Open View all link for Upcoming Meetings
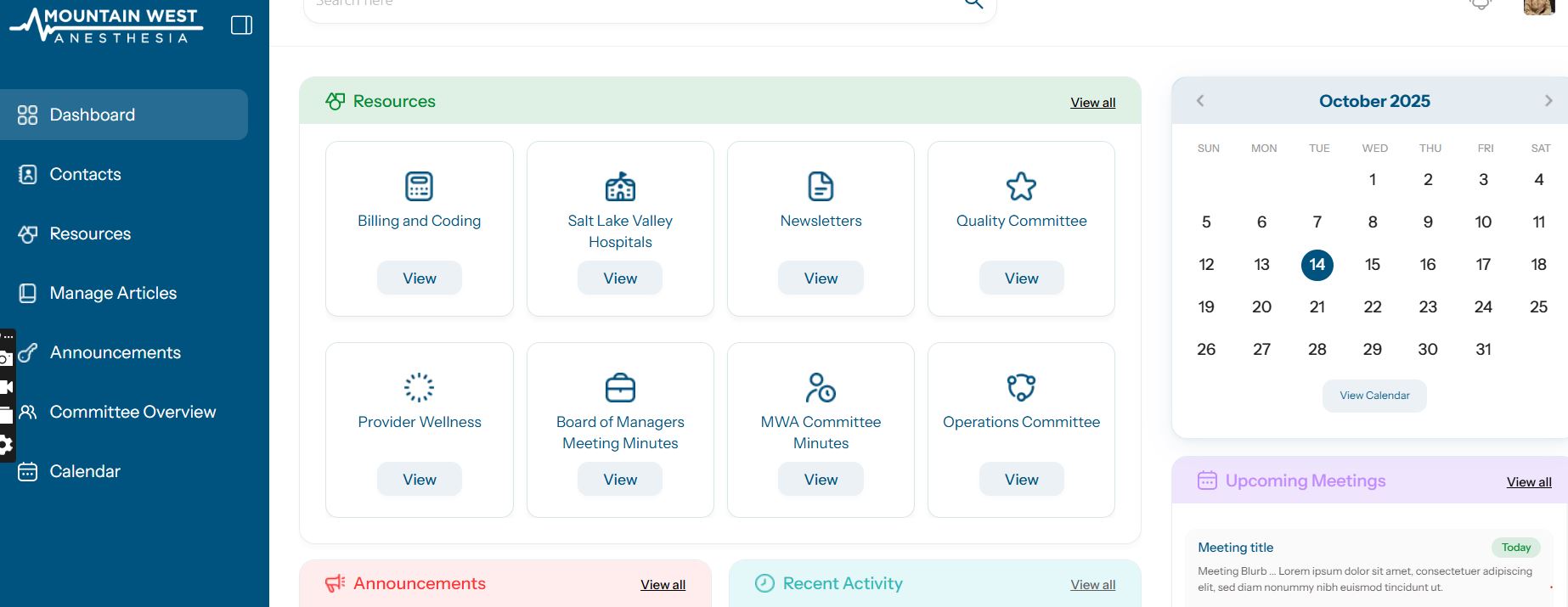The image size is (1568, 607). [1528, 482]
